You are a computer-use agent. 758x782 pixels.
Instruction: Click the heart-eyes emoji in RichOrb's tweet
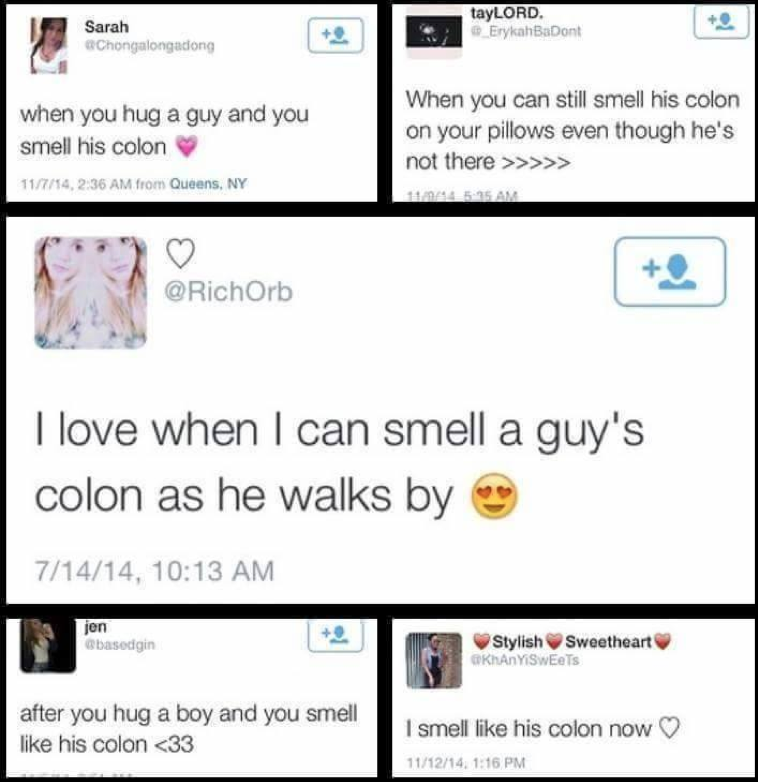(495, 495)
